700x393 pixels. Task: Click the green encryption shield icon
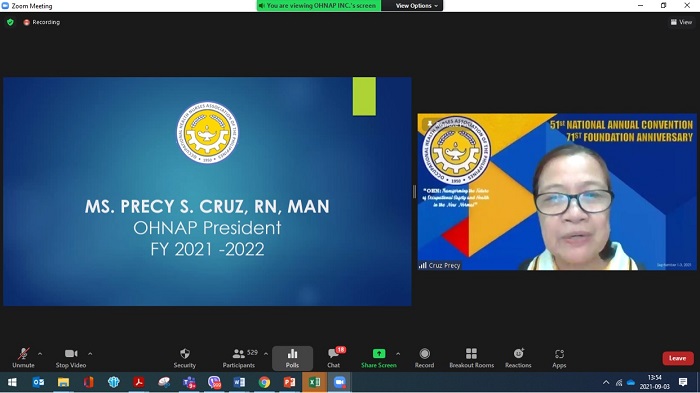tap(10, 22)
